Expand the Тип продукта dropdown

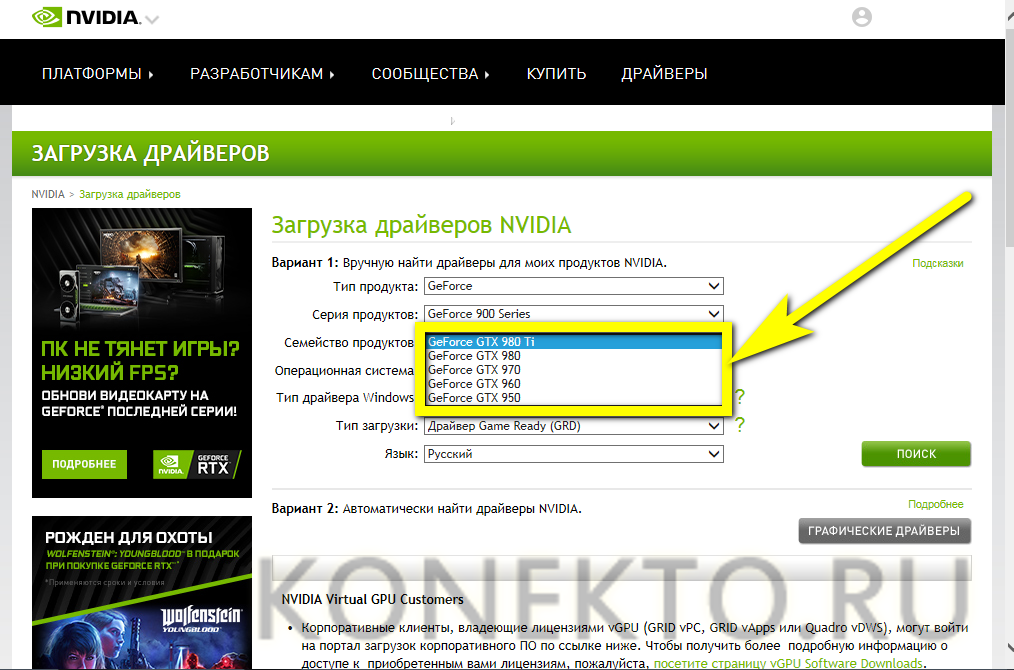[573, 286]
